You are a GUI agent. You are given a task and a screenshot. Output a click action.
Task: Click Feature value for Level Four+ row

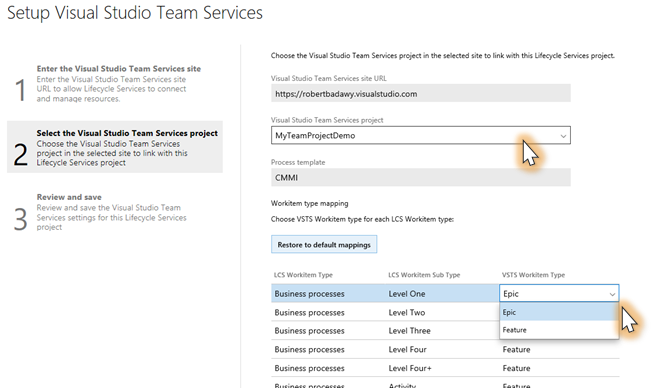[x=516, y=368]
